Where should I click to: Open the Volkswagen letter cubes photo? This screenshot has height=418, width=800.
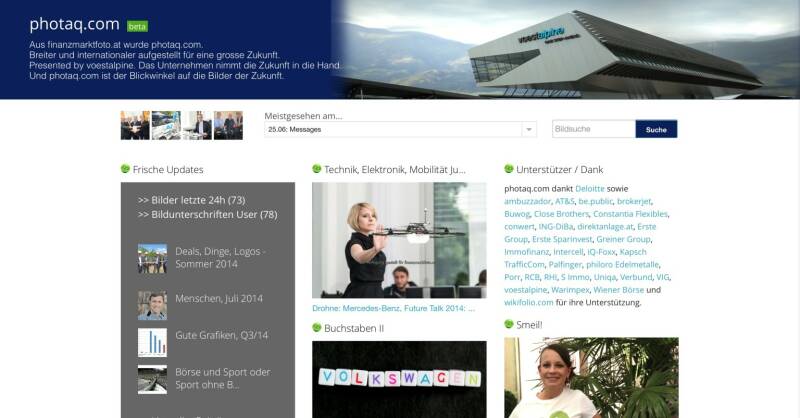click(x=399, y=379)
